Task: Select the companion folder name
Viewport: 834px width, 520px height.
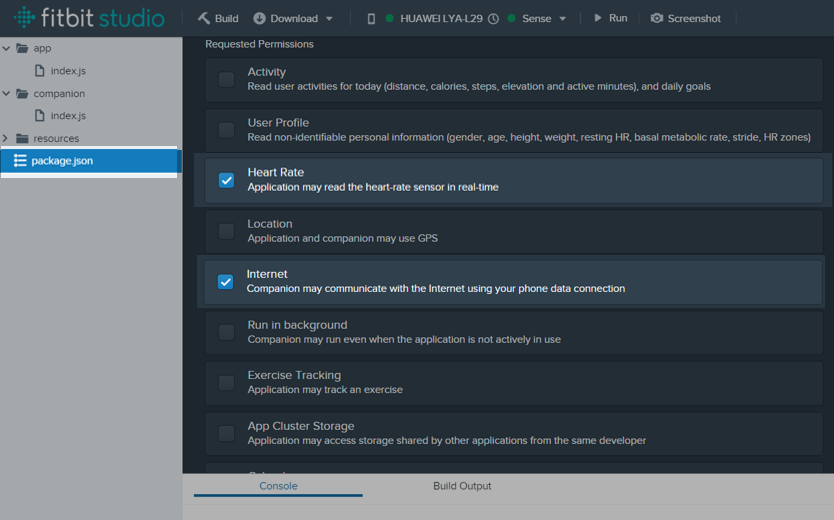Action: [x=59, y=94]
